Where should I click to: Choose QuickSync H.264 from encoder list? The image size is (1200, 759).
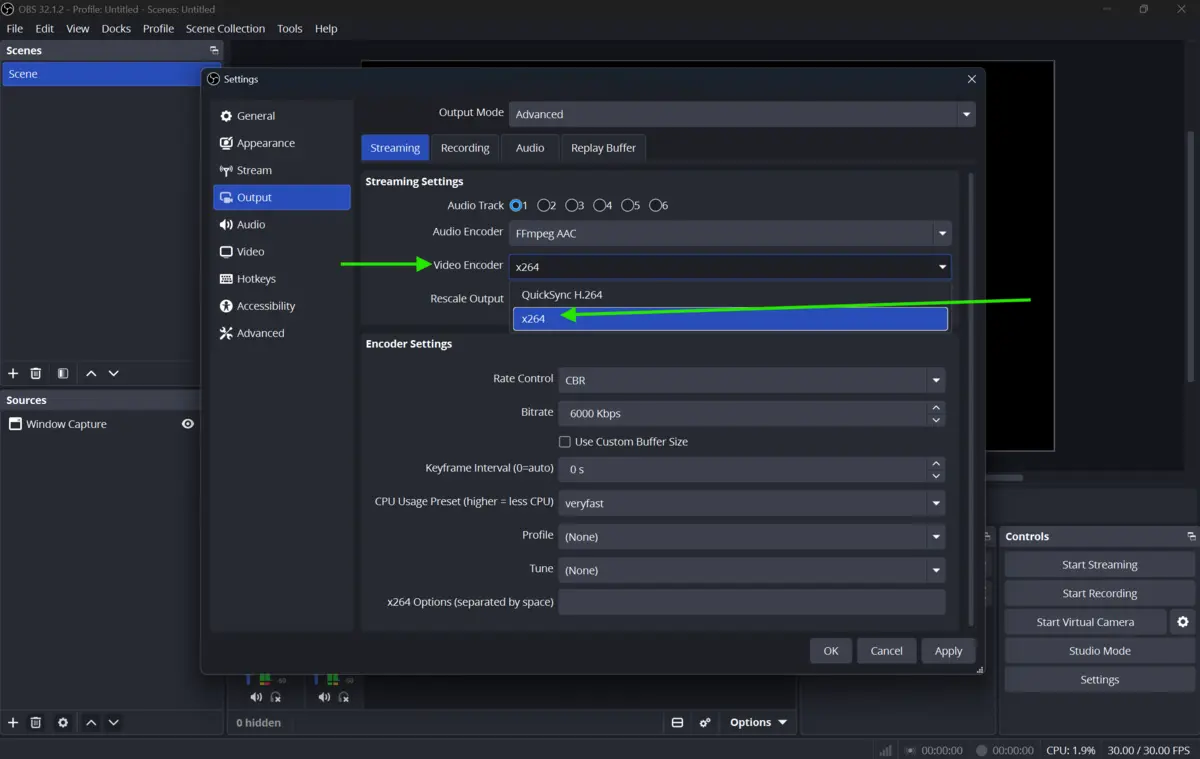coord(730,295)
